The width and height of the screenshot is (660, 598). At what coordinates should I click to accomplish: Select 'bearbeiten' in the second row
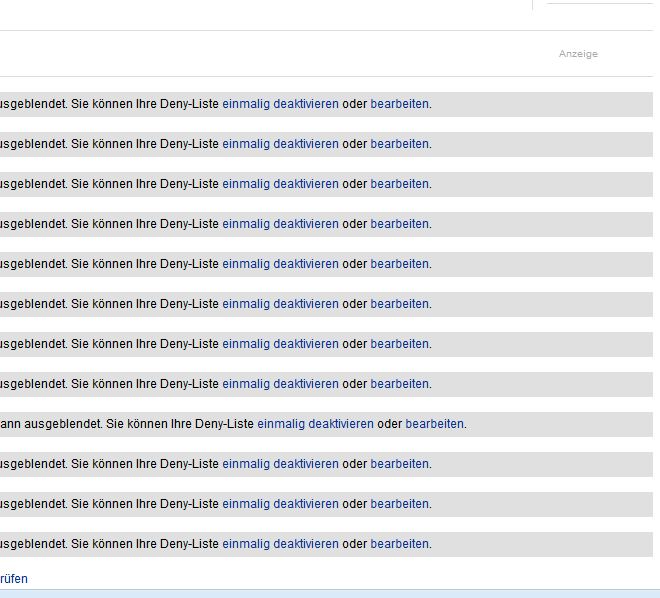pos(400,144)
